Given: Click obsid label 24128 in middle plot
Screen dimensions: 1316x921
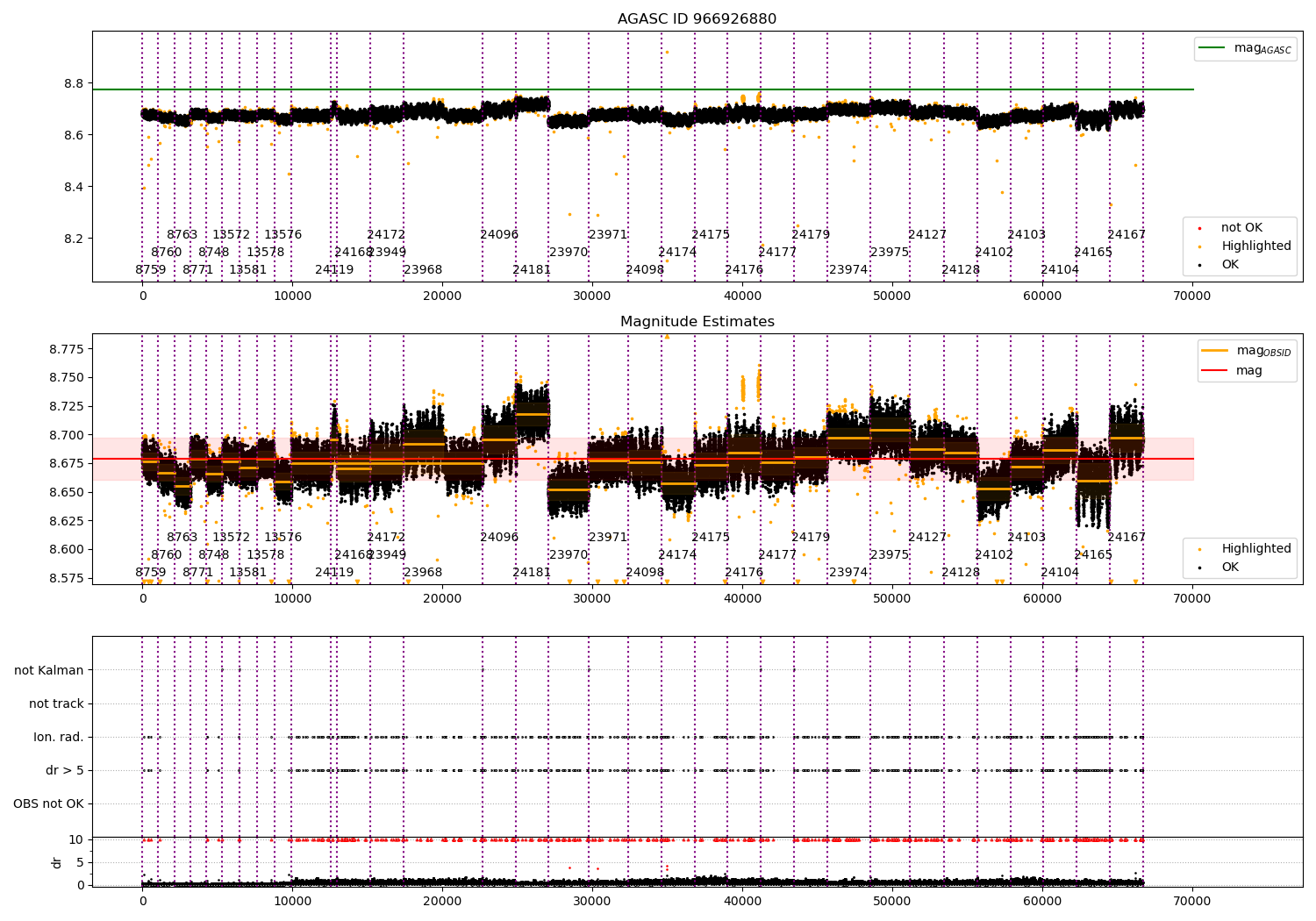Looking at the screenshot, I should click(x=961, y=573).
